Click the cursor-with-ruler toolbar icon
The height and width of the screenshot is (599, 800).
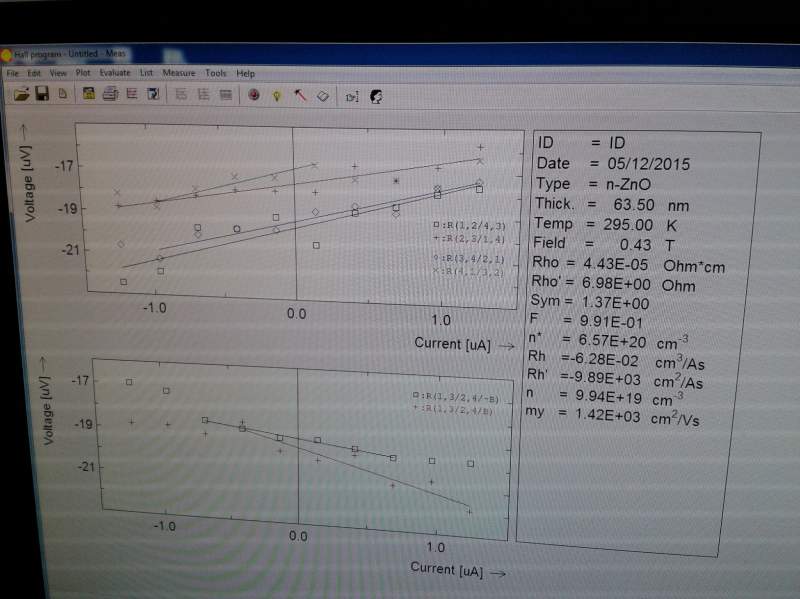353,96
